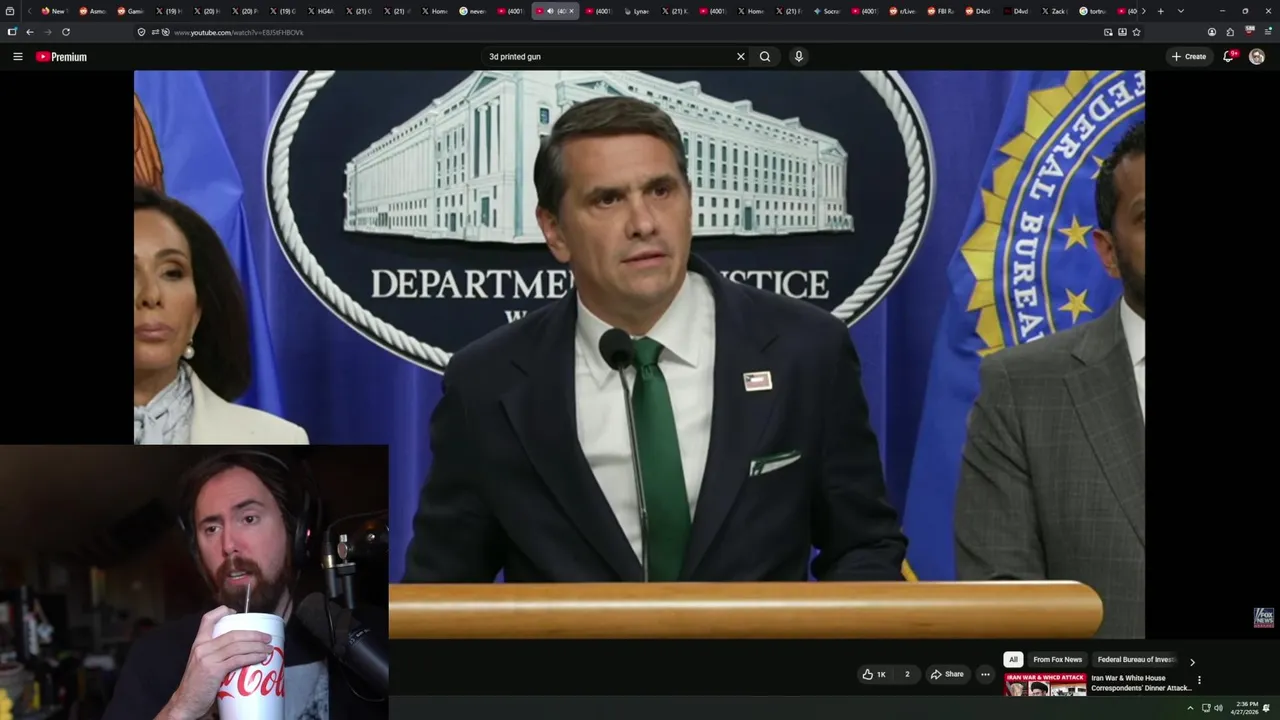Open the Firefox account icon
This screenshot has width=1280, height=720.
[x=1212, y=32]
